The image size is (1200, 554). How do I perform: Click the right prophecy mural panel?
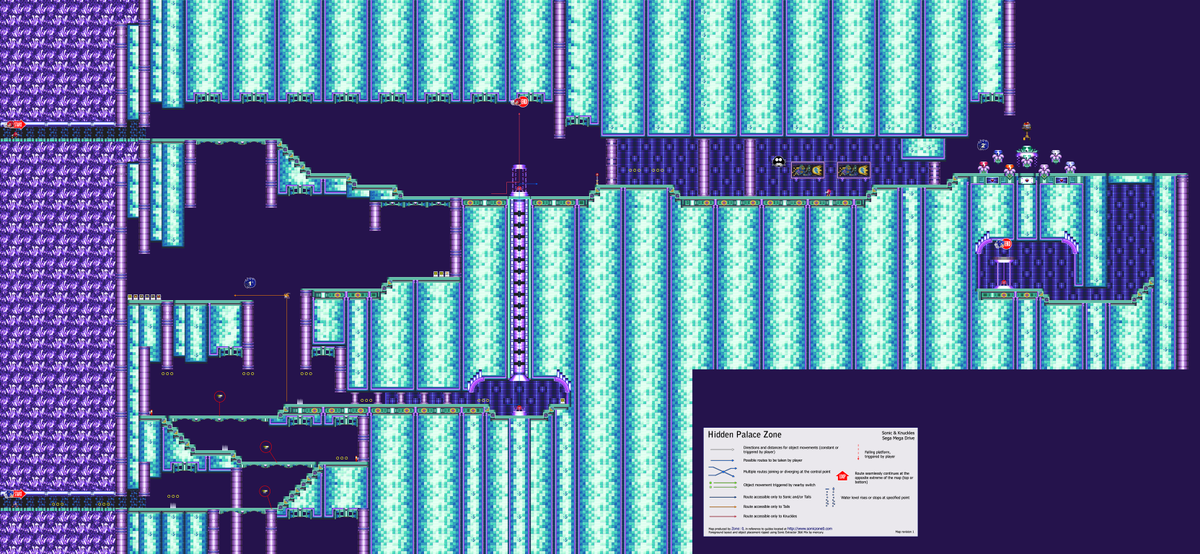click(x=854, y=170)
